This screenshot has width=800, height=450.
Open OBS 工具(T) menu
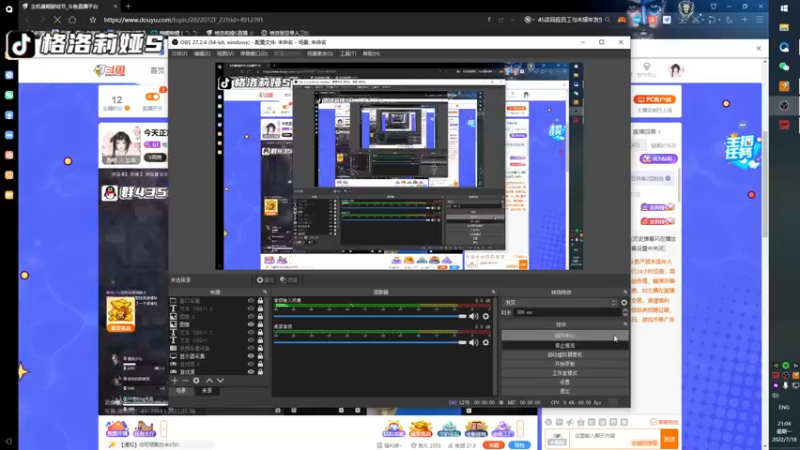tap(348, 54)
